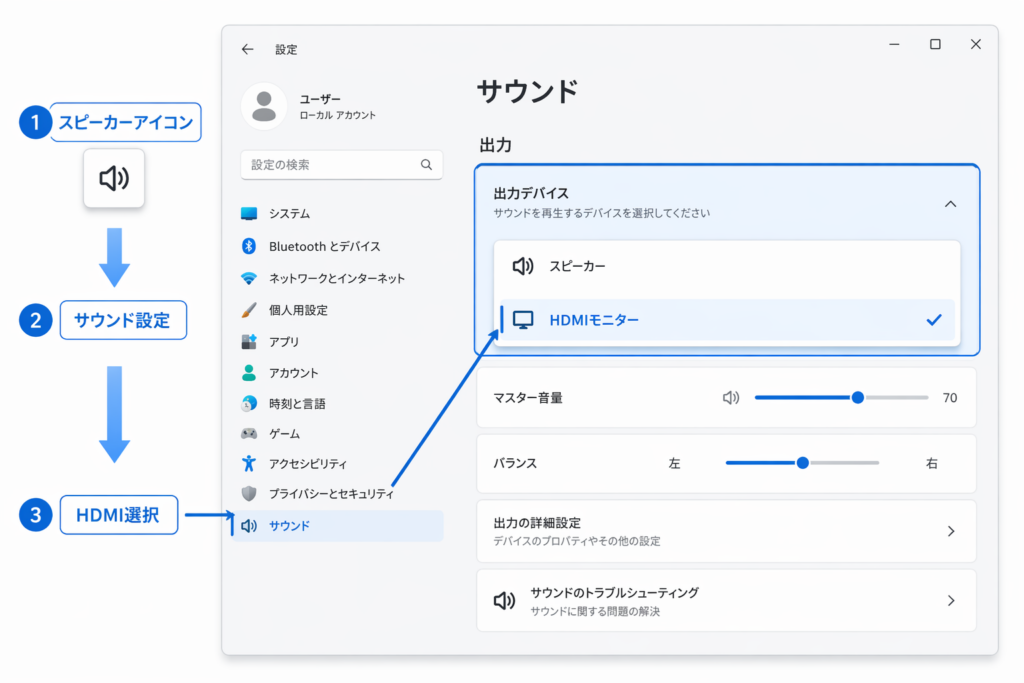
Task: Click サウンドを再生するデバイス subtitle text
Action: 601,213
